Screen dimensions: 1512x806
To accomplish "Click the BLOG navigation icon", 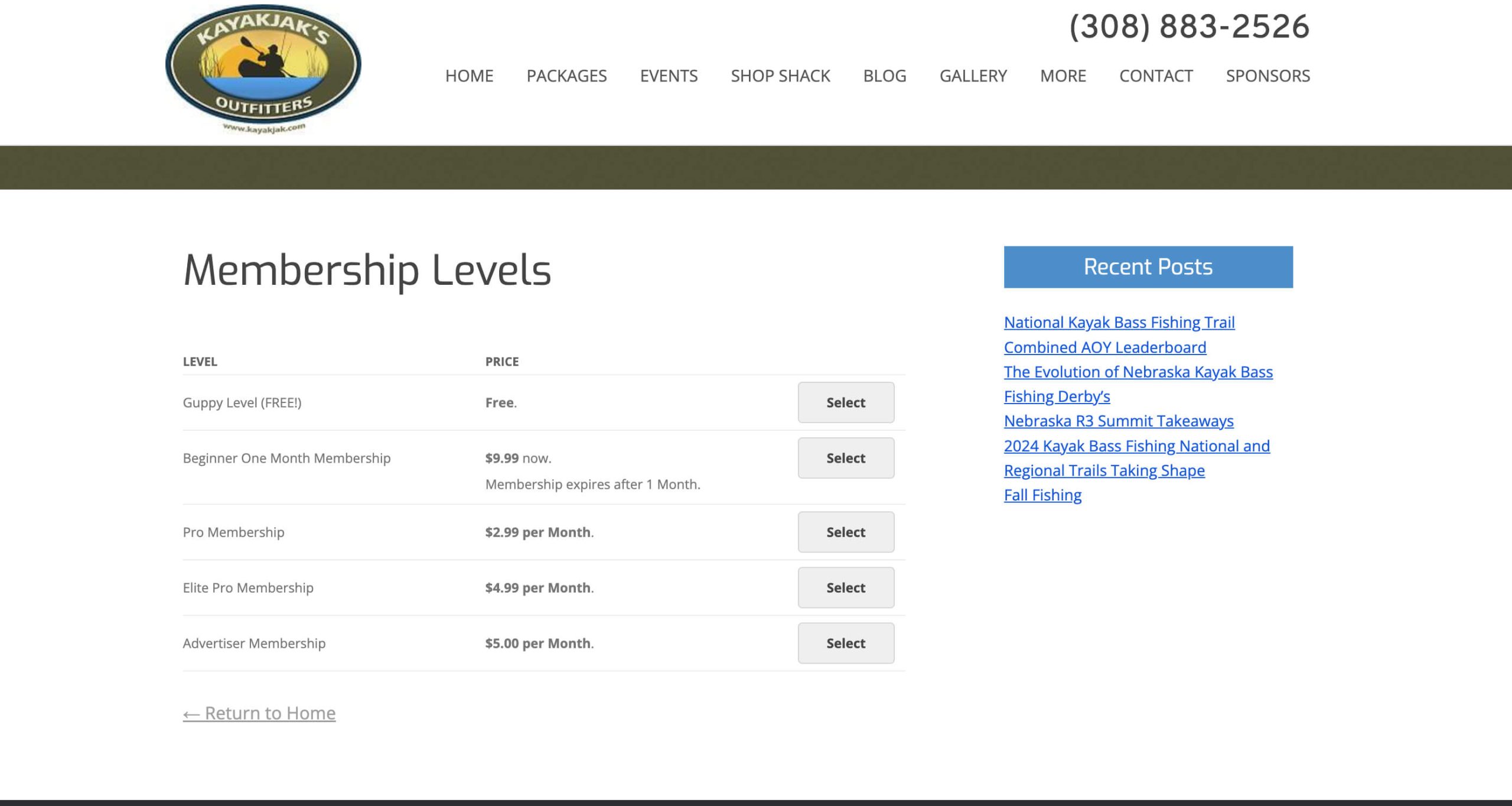I will [x=885, y=75].
